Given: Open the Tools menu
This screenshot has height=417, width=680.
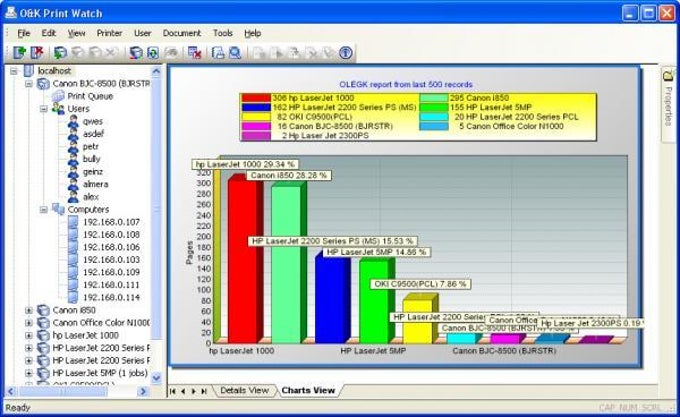Looking at the screenshot, I should click(222, 33).
